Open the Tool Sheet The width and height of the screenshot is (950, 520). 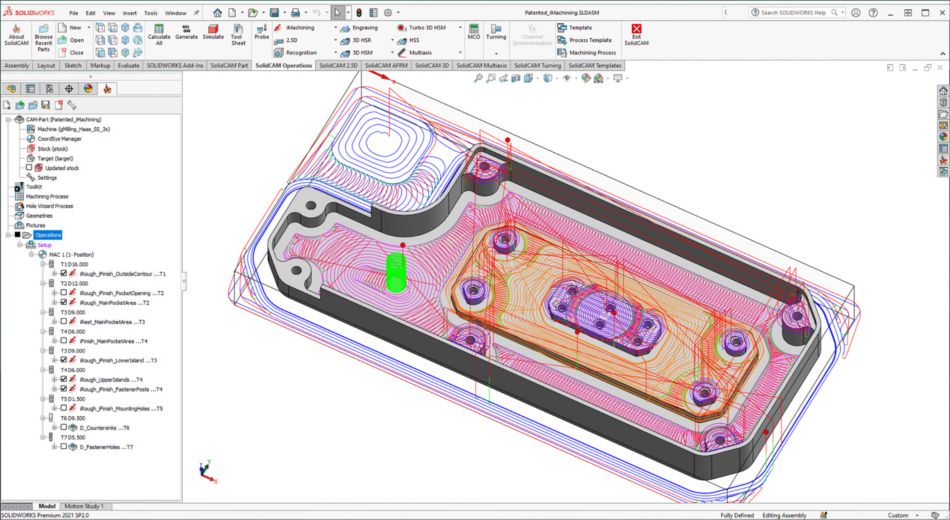[x=238, y=35]
